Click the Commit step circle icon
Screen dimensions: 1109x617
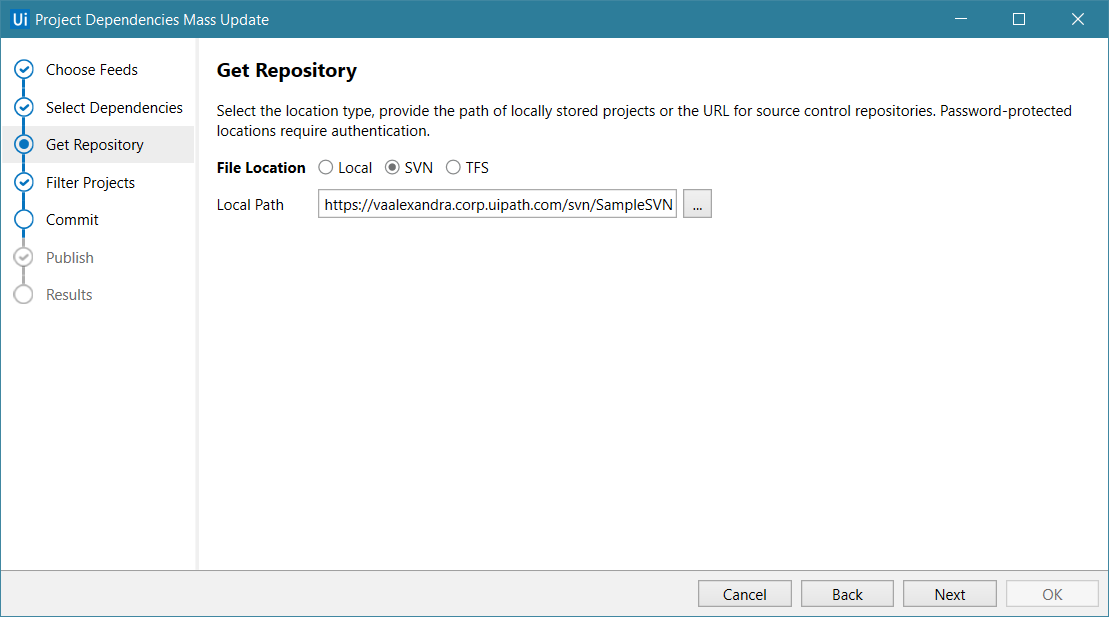[x=24, y=219]
